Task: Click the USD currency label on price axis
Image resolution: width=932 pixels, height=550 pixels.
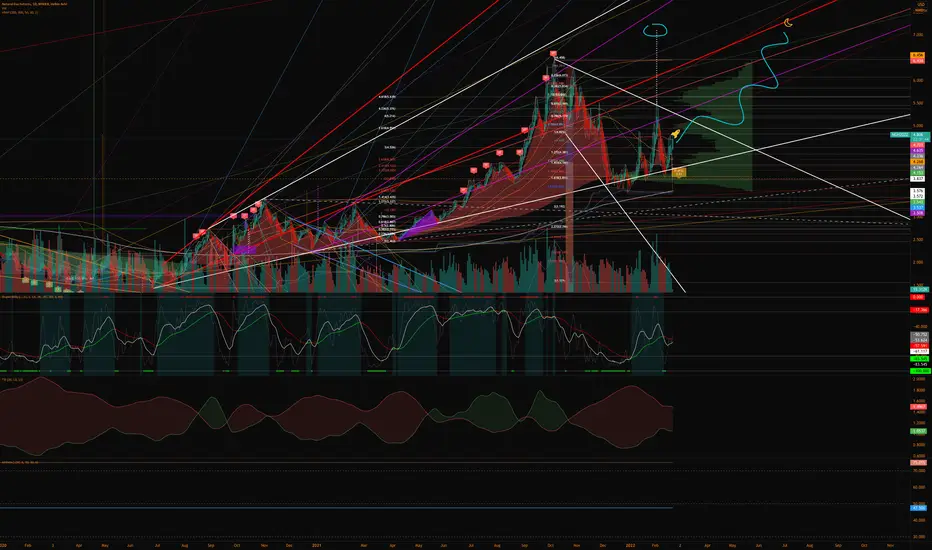Action: pyautogui.click(x=920, y=4)
